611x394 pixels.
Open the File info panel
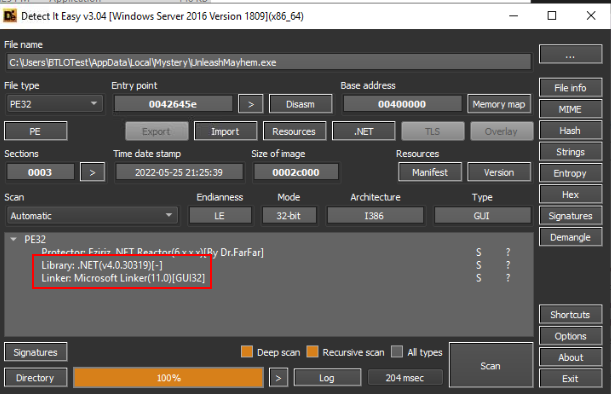[570, 88]
